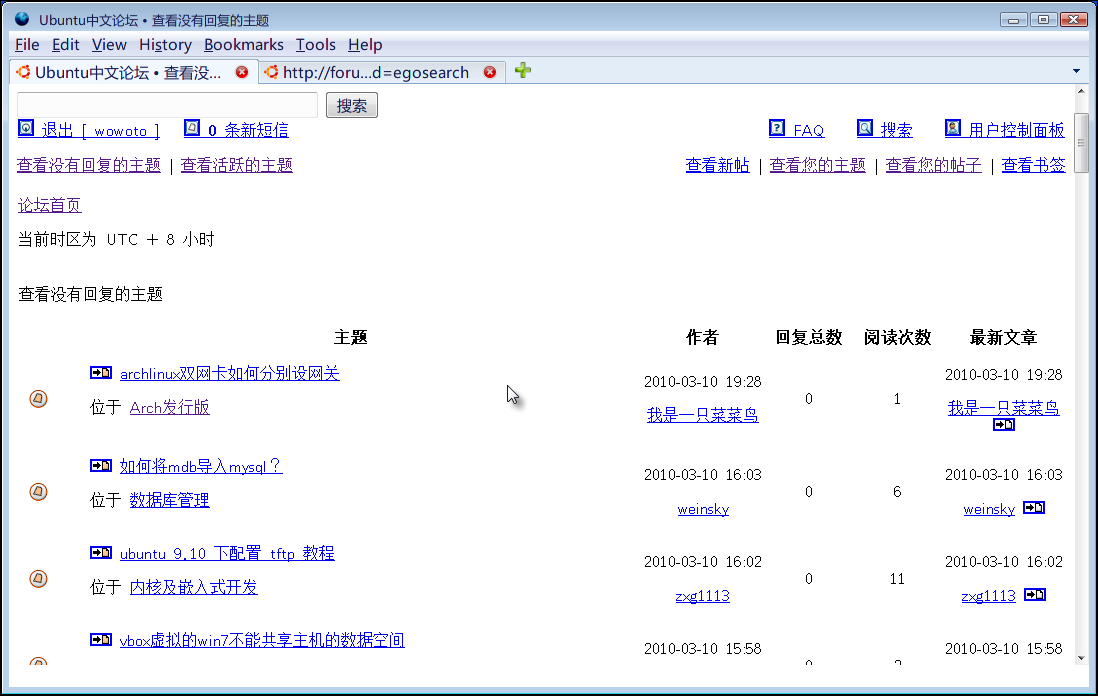Open the 数据库管理 forum link
This screenshot has width=1098, height=696.
[x=169, y=500]
